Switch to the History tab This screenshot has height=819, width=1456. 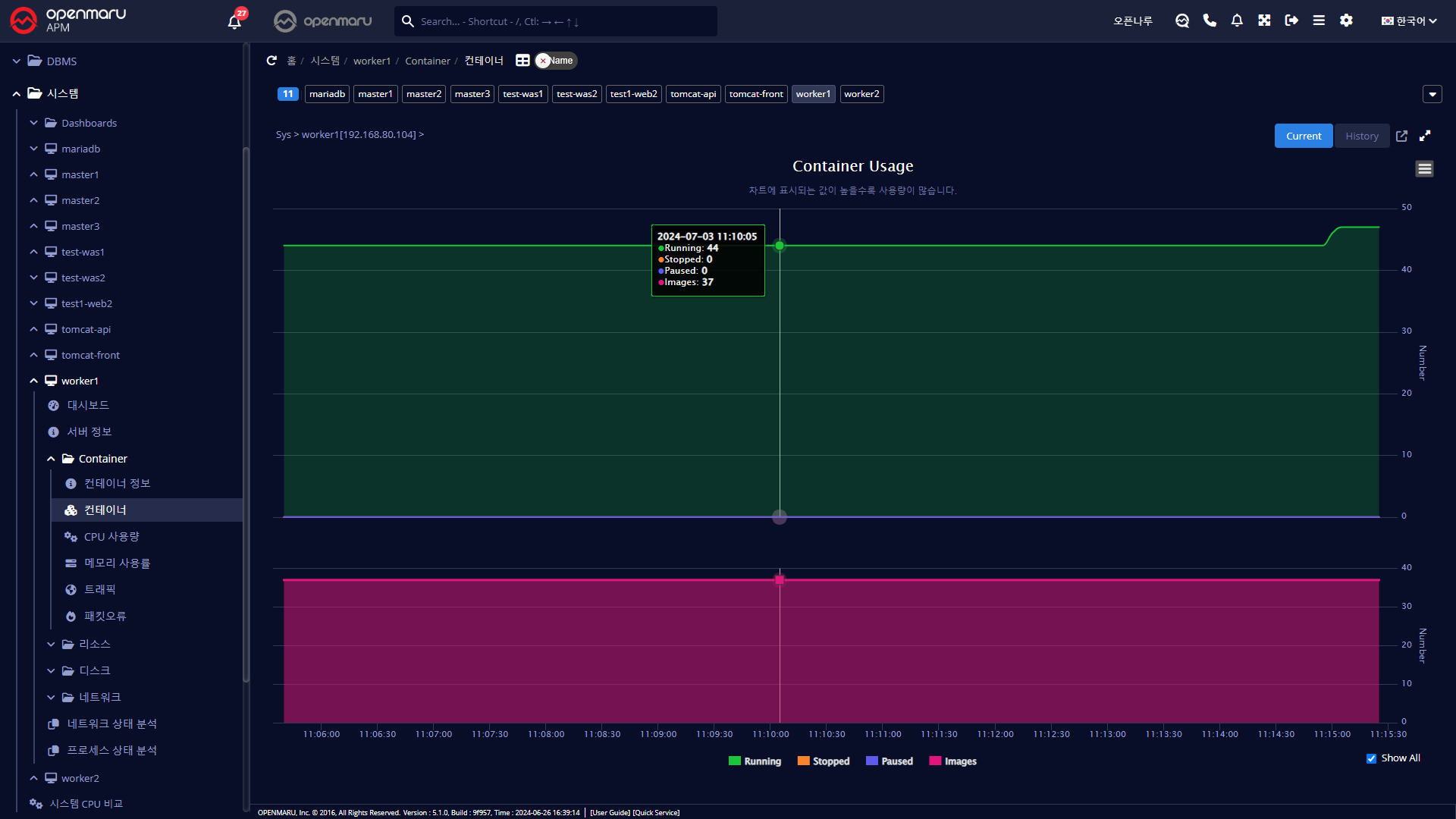1361,136
